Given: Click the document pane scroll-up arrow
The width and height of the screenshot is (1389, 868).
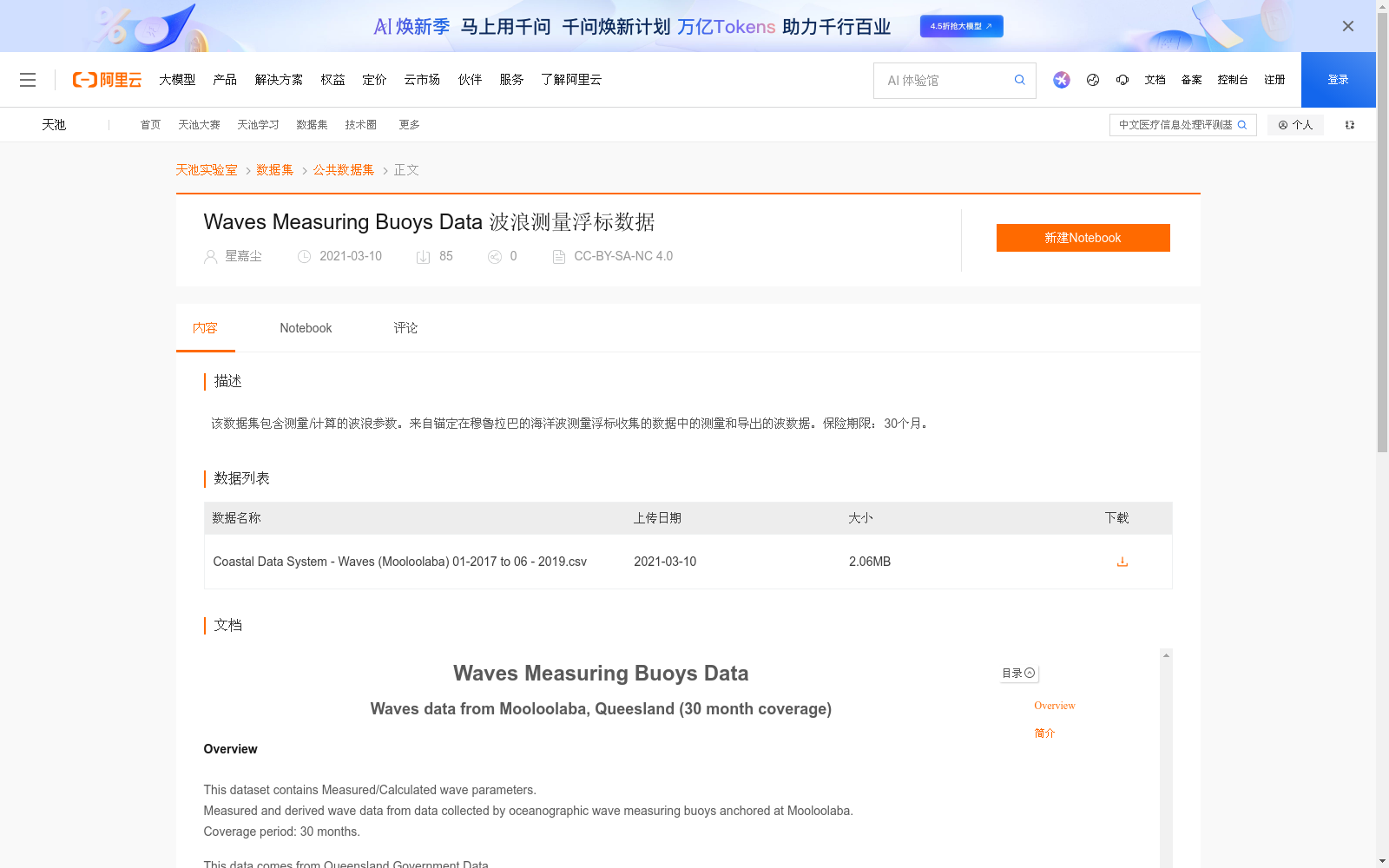Looking at the screenshot, I should [x=1166, y=655].
